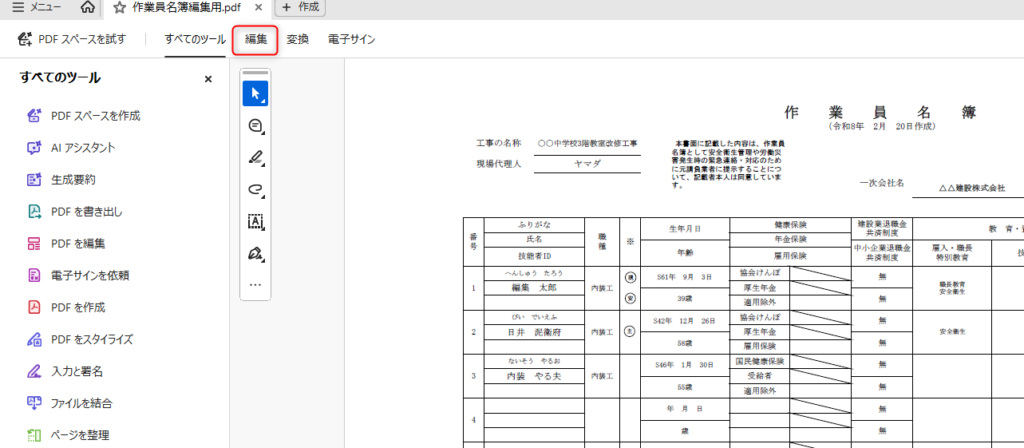1024x448 pixels.
Task: Close the すべてのツール panel
Action: [208, 78]
